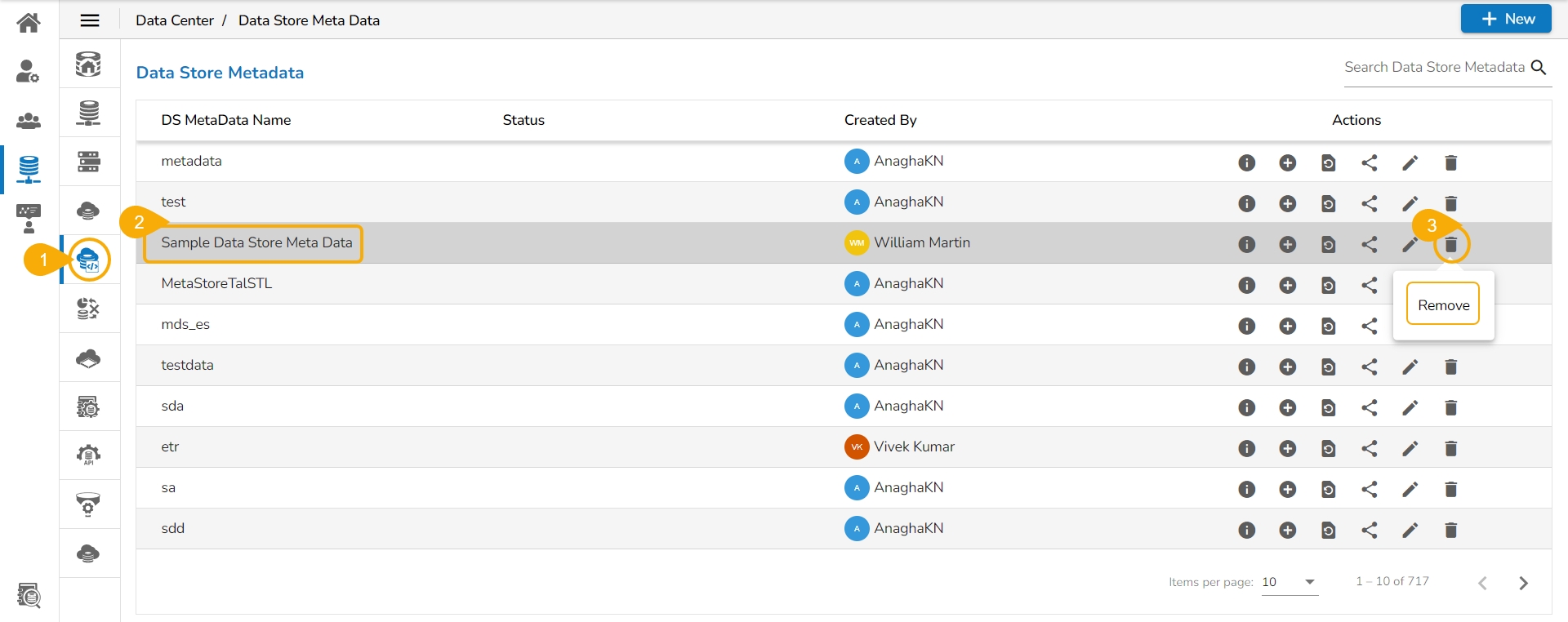The image size is (1568, 622).
Task: Delete the etr metadata entry
Action: coord(1450,449)
